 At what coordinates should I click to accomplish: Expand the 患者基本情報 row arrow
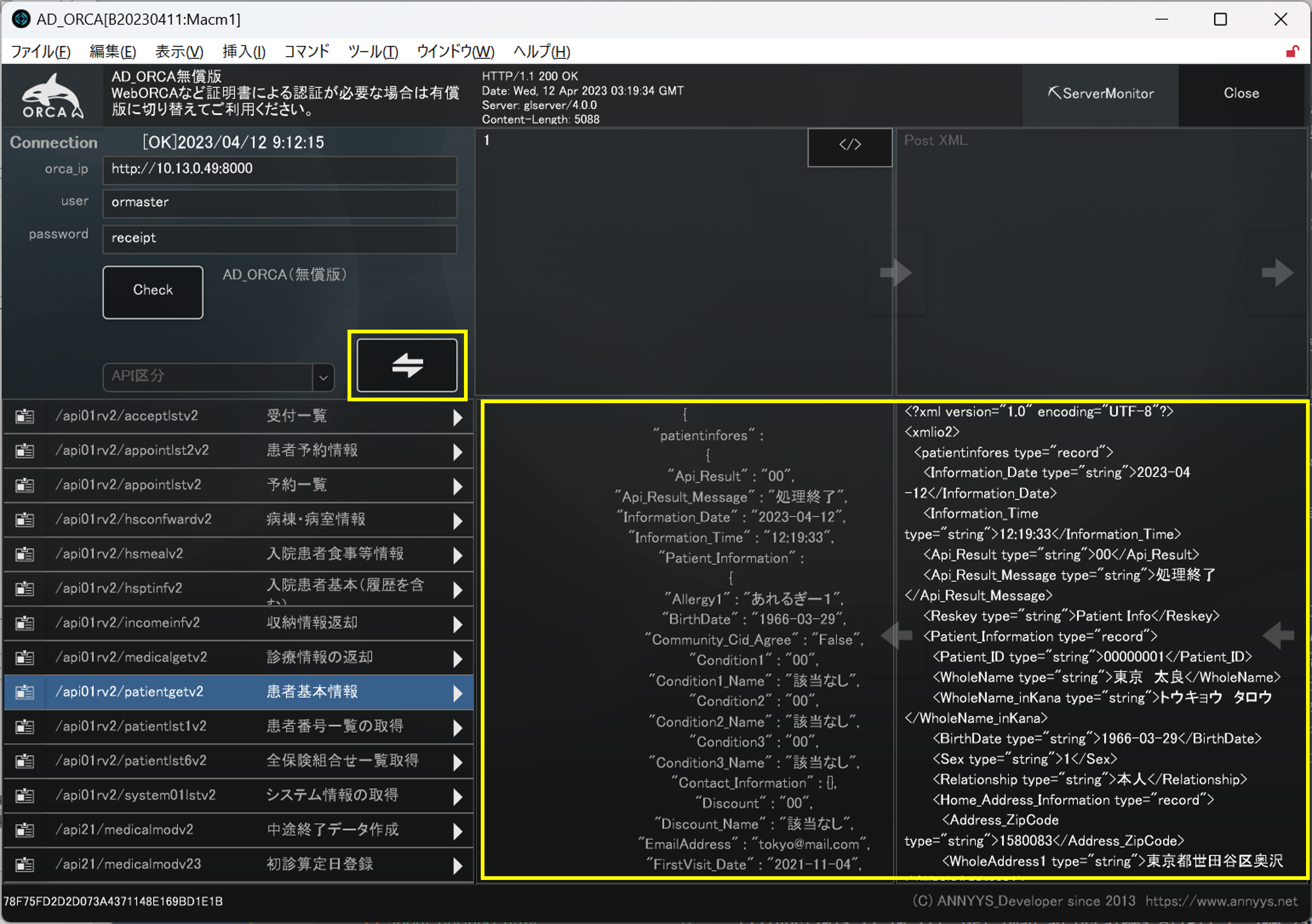click(458, 693)
